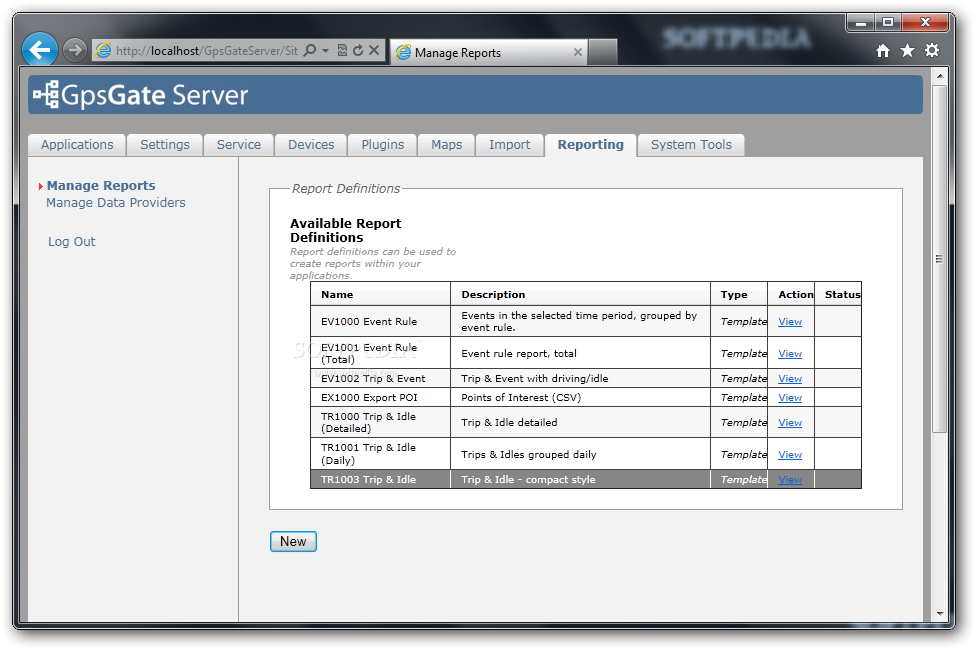
Task: Open the Applications tab
Action: 77,144
